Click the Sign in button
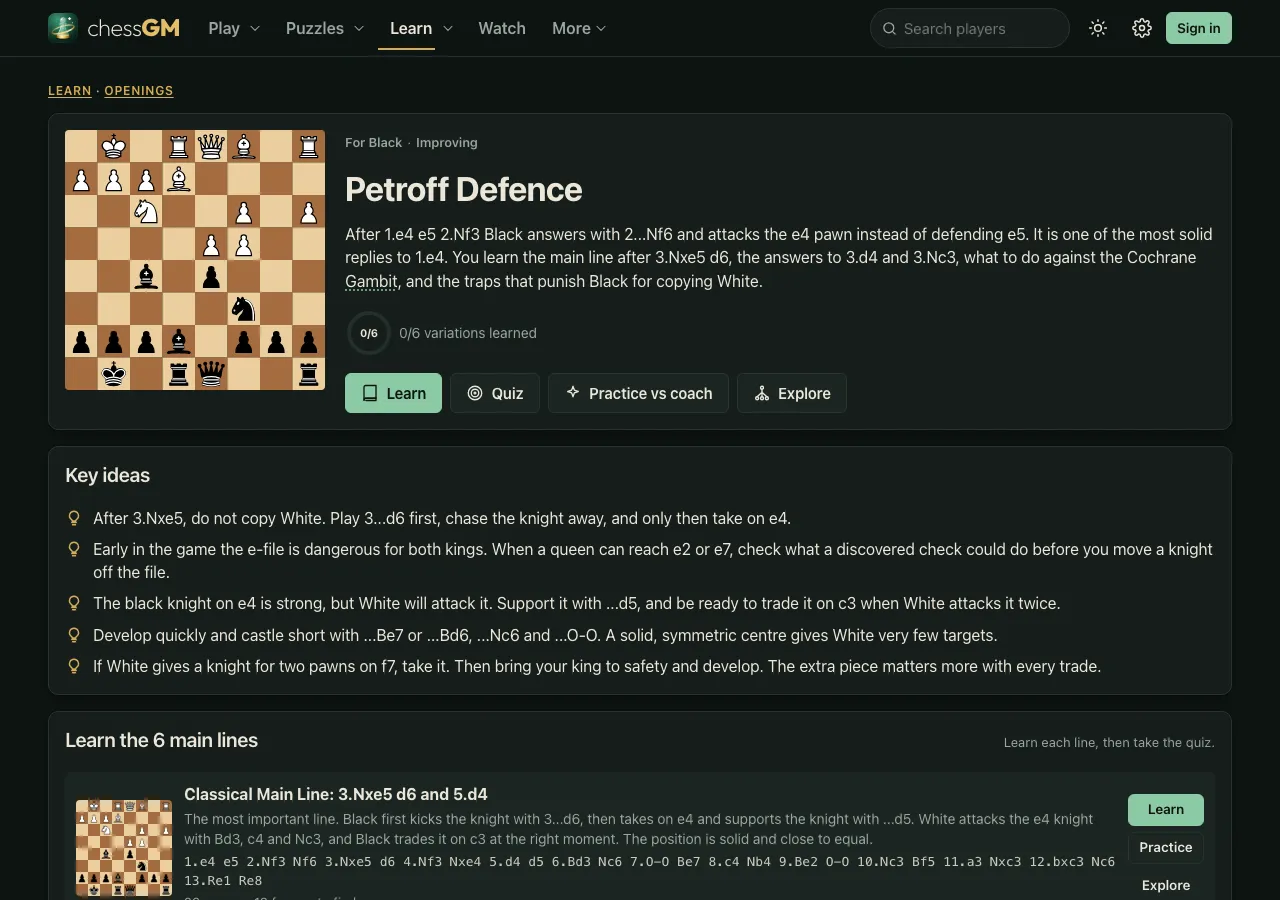1280x900 pixels. point(1199,28)
